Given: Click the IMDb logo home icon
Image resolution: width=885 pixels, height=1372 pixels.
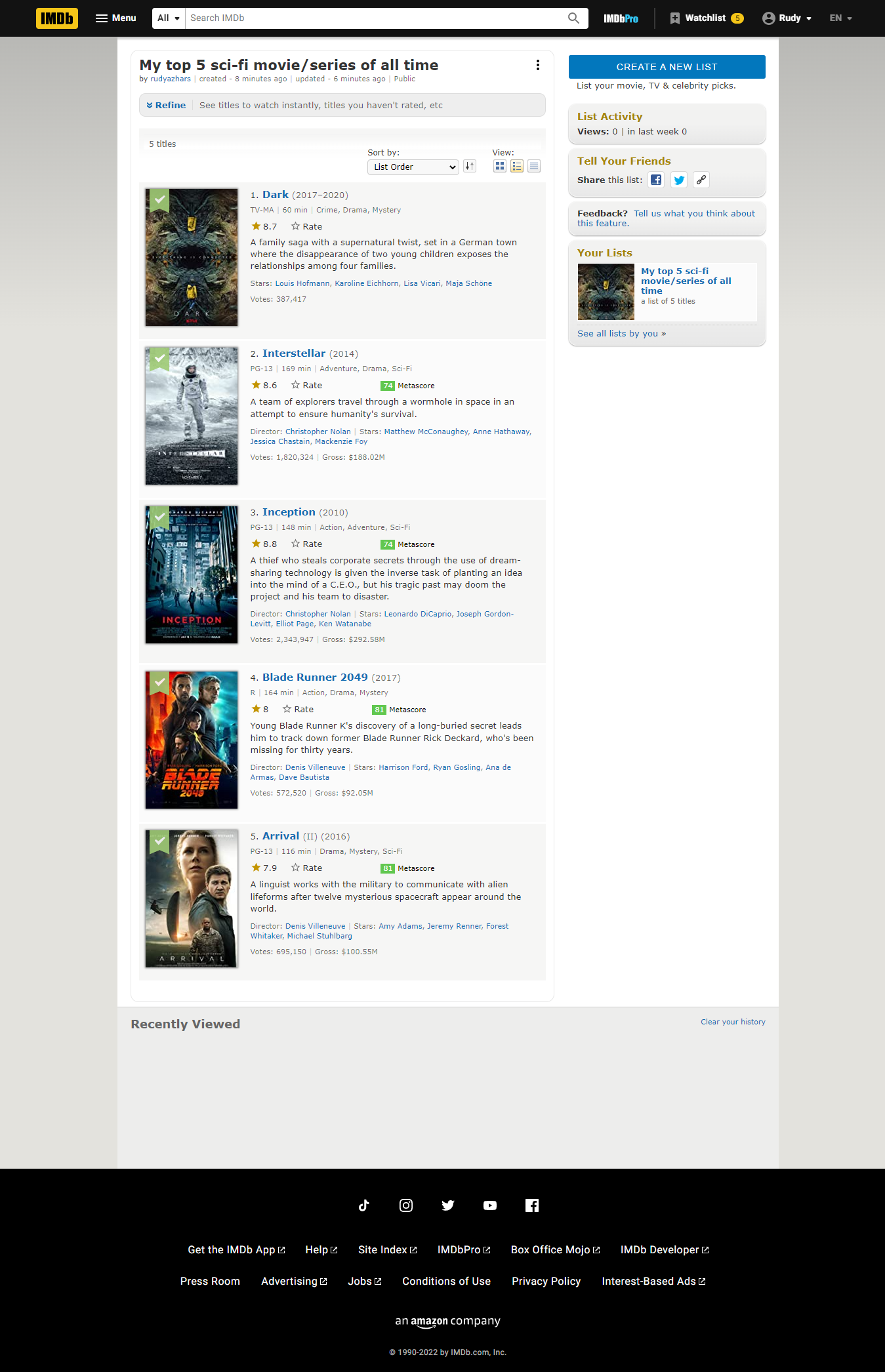Looking at the screenshot, I should pyautogui.click(x=57, y=18).
